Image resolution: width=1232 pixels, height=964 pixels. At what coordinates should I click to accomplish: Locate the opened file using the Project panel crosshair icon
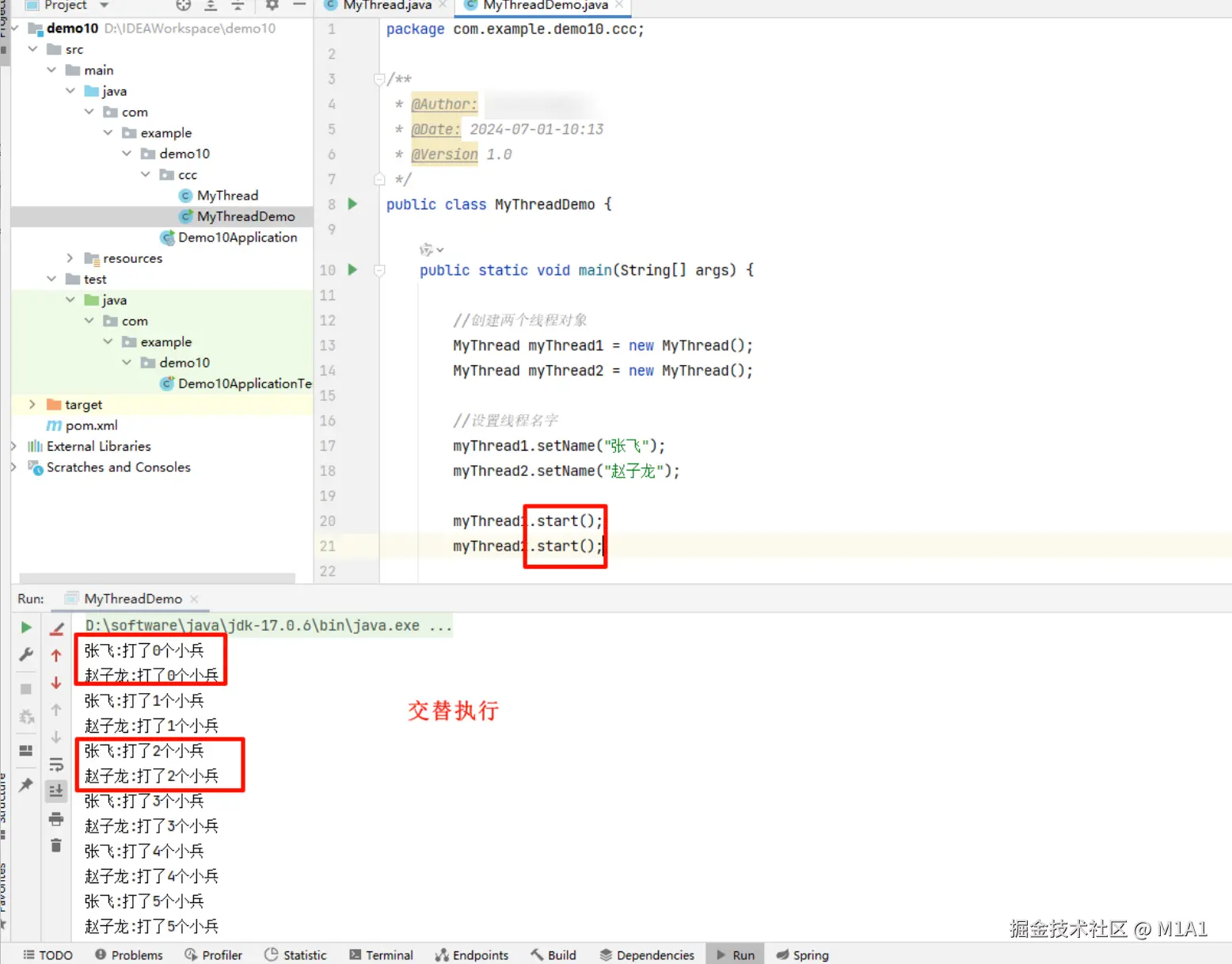tap(184, 5)
